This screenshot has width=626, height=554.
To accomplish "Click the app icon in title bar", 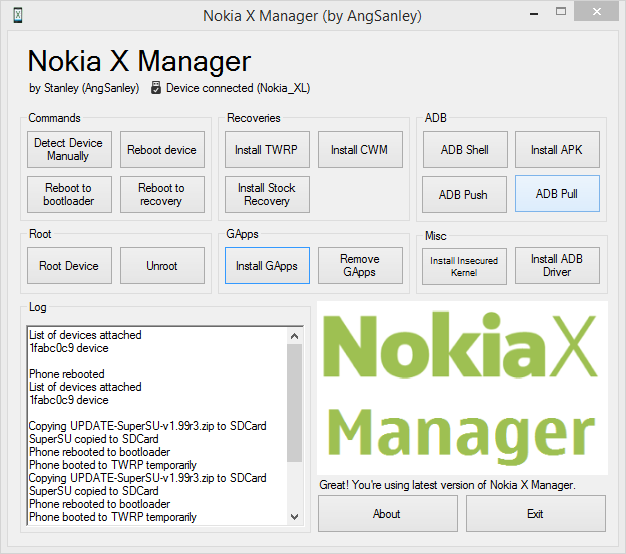I will (x=18, y=16).
